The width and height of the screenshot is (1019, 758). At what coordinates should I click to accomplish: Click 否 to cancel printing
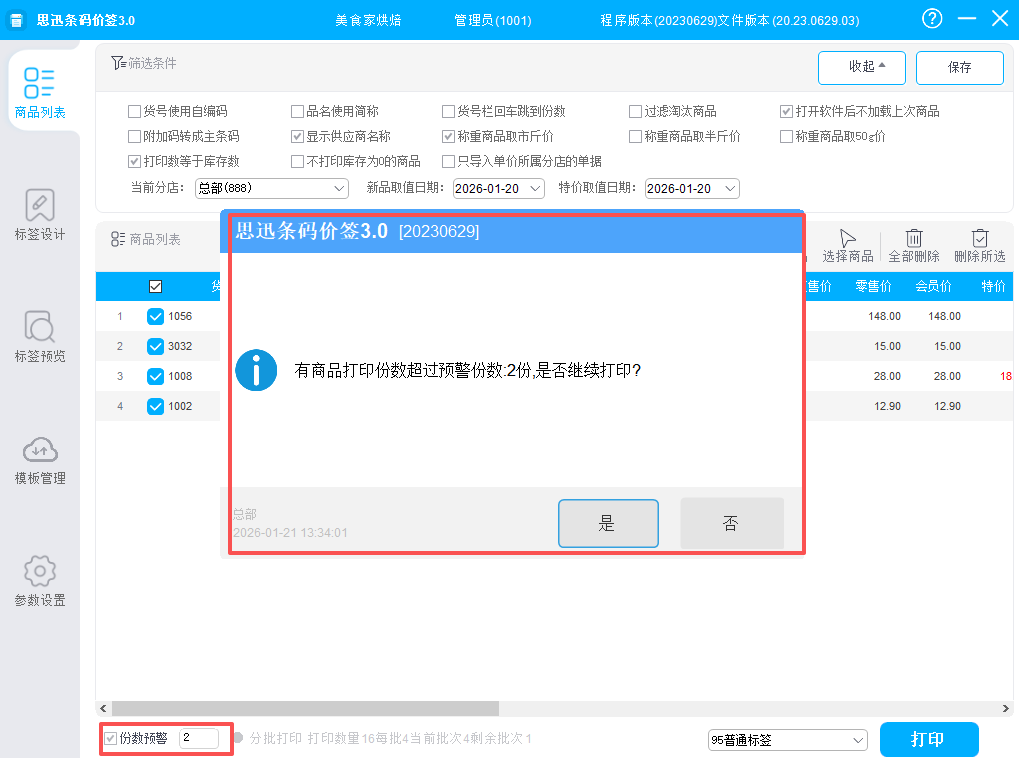tap(731, 523)
